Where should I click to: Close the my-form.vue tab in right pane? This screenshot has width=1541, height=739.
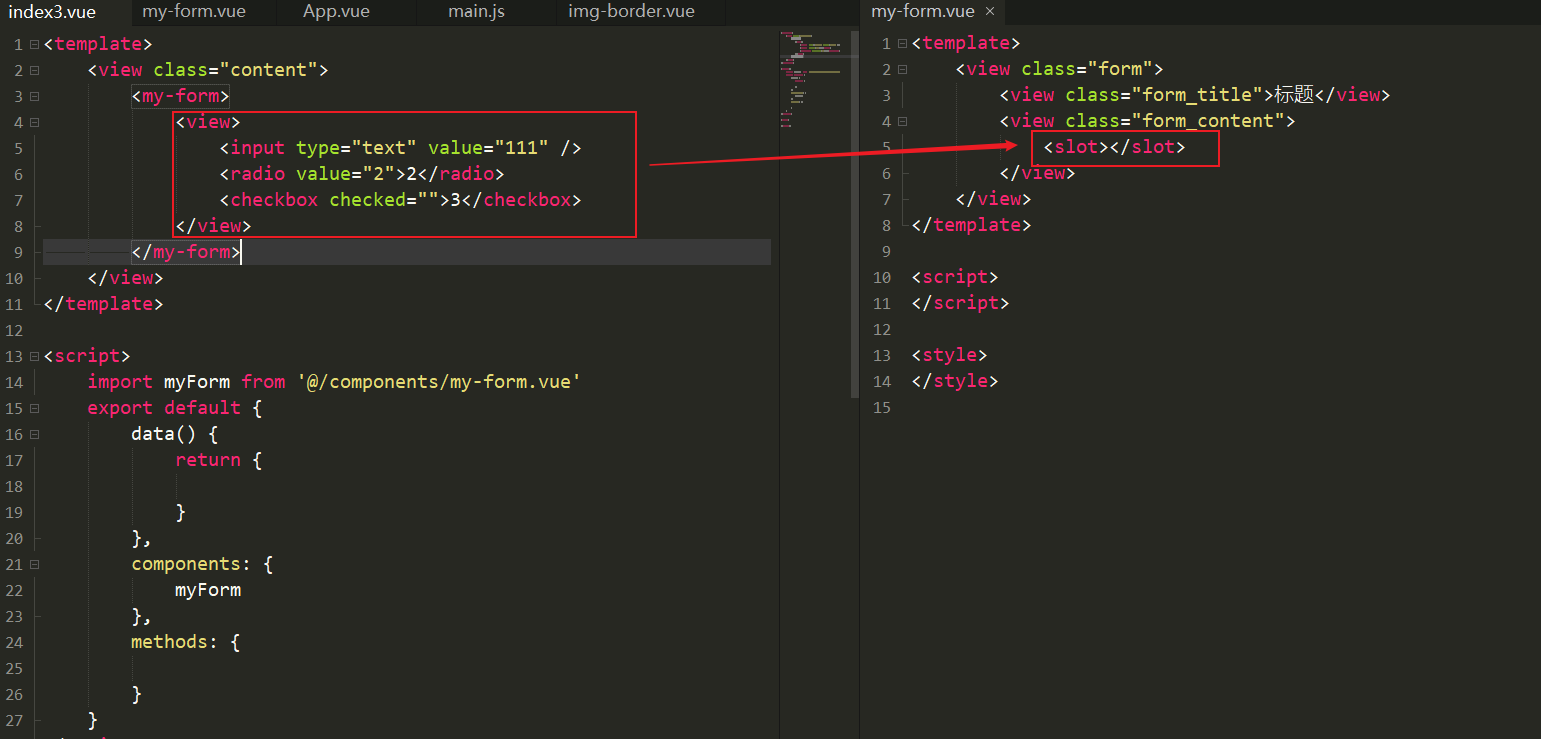coord(990,12)
